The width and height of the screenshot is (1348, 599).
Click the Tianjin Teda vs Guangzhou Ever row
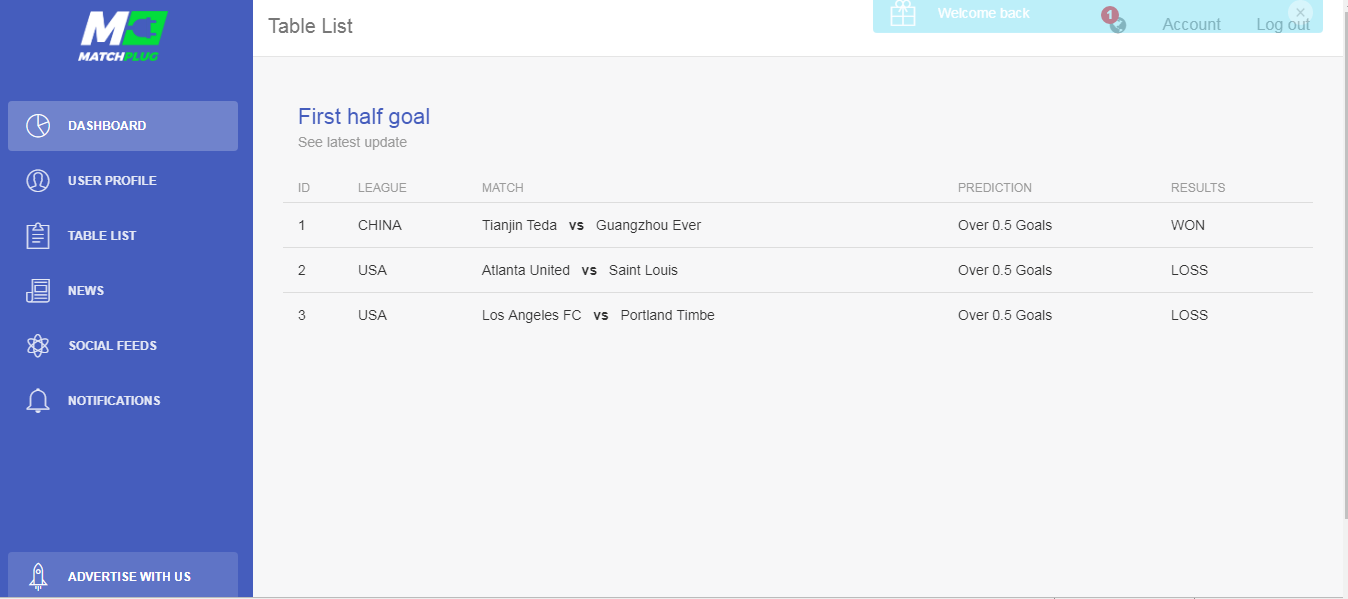(798, 225)
